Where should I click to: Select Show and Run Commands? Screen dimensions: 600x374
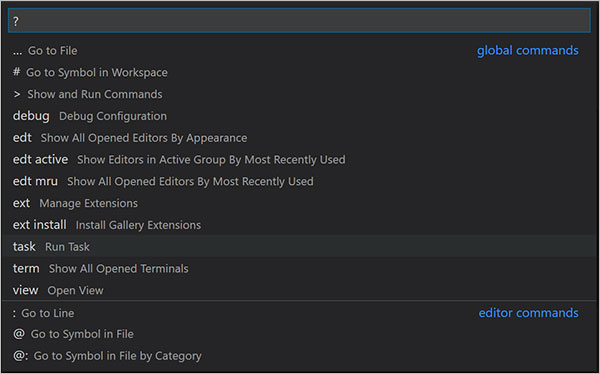[x=299, y=94]
